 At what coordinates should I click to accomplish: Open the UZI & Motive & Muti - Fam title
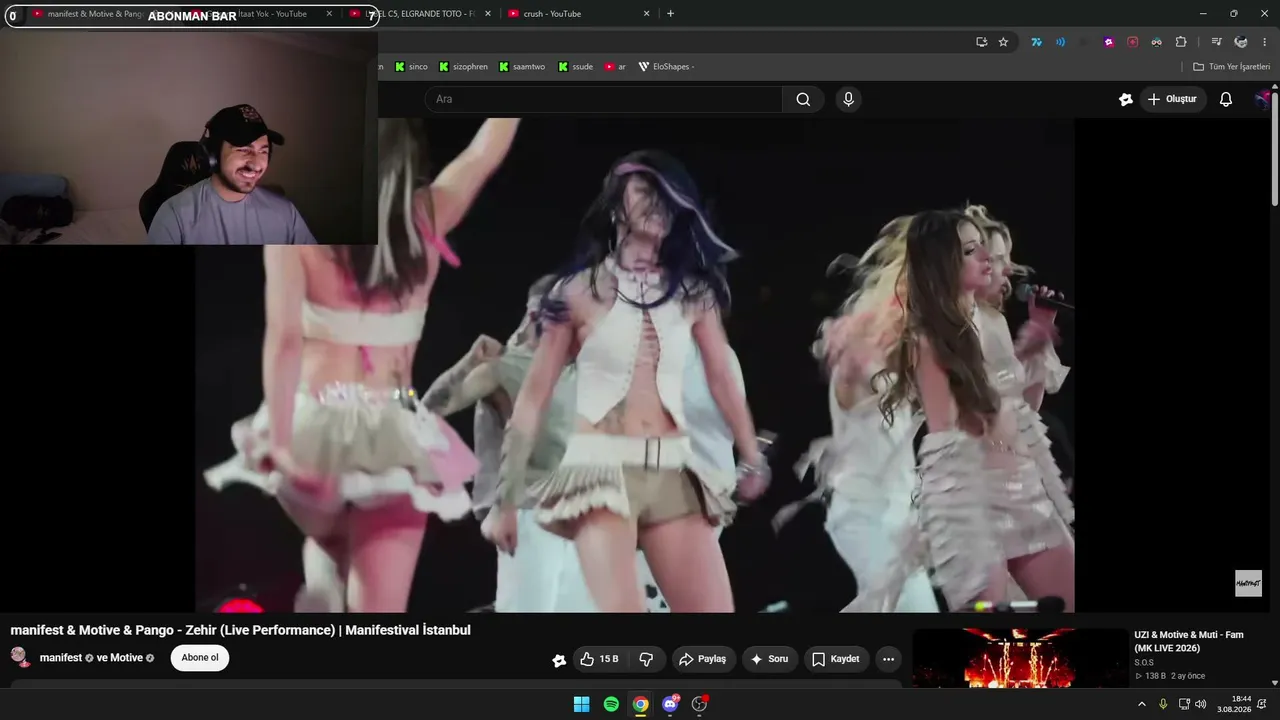coord(1189,641)
